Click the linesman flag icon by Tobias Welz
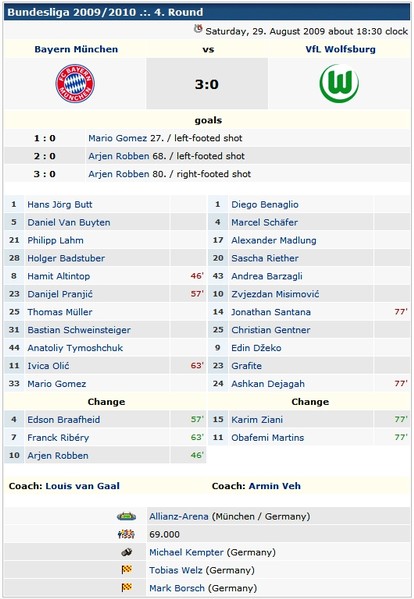Viewport: 414px width, 599px height. coord(126,570)
